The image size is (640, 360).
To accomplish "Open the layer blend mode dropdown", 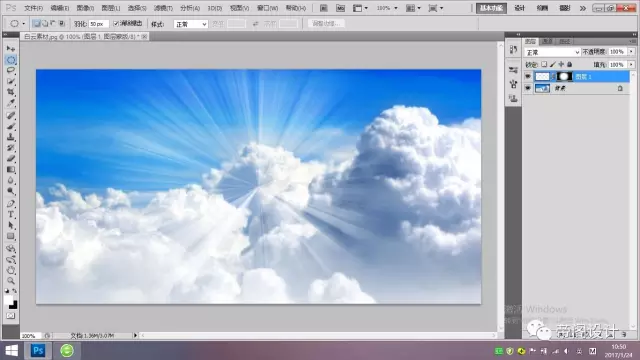I will coord(552,52).
